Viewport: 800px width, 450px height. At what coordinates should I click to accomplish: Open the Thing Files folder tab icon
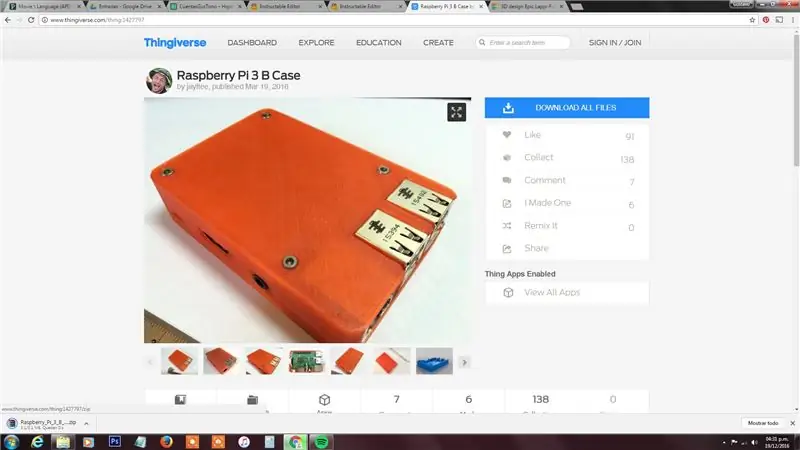tap(253, 399)
